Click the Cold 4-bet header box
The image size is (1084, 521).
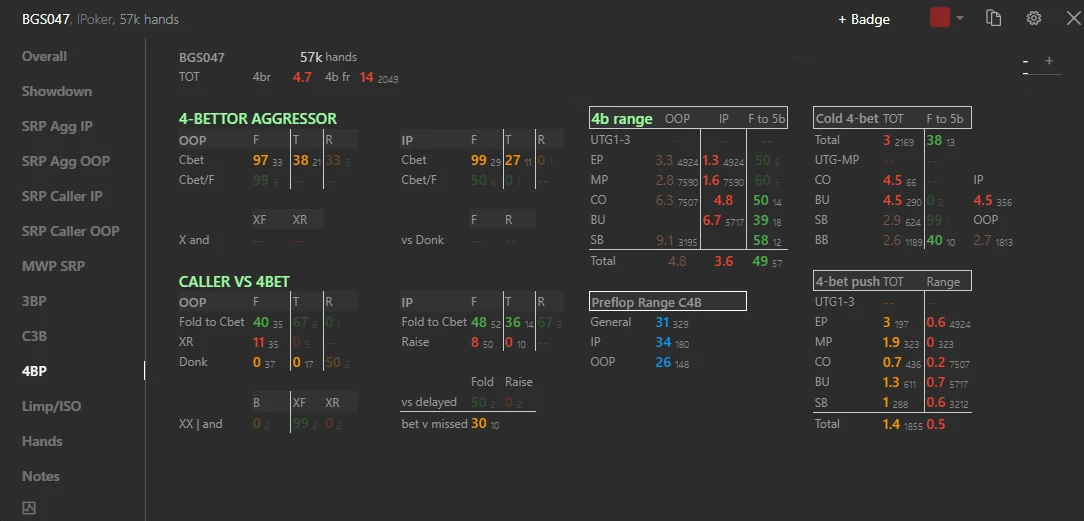pos(893,117)
